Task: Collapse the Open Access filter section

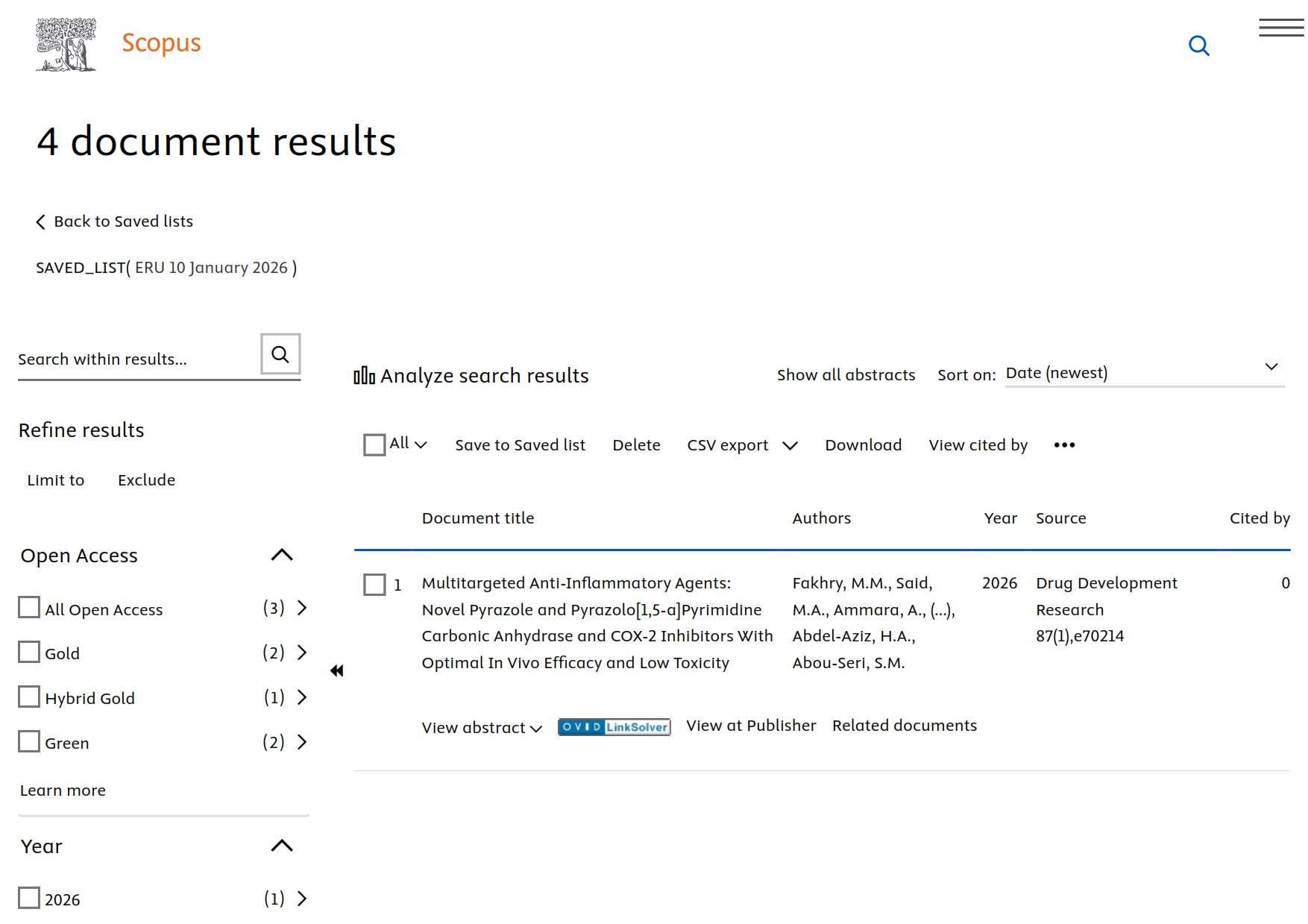Action: click(282, 555)
